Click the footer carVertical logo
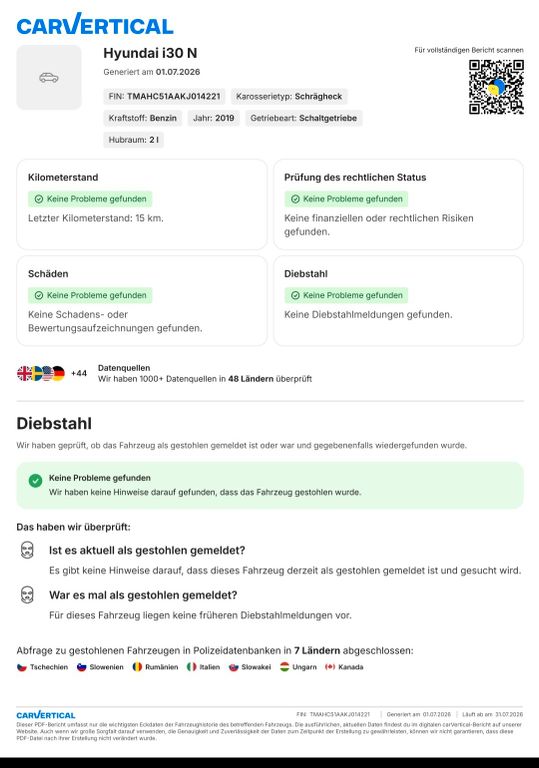The image size is (539, 768). pos(46,715)
